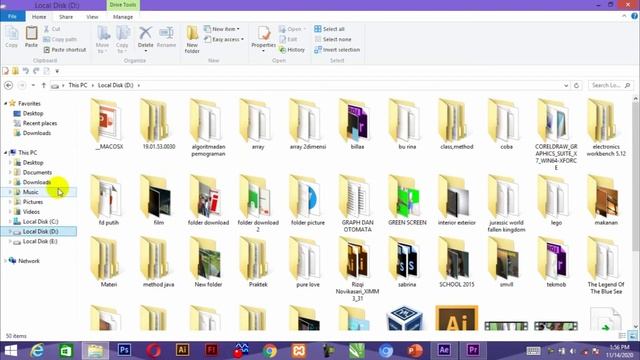Viewport: 640px width, 360px height.
Task: Click the Drive Tools contextual tab
Action: pyautogui.click(x=123, y=5)
